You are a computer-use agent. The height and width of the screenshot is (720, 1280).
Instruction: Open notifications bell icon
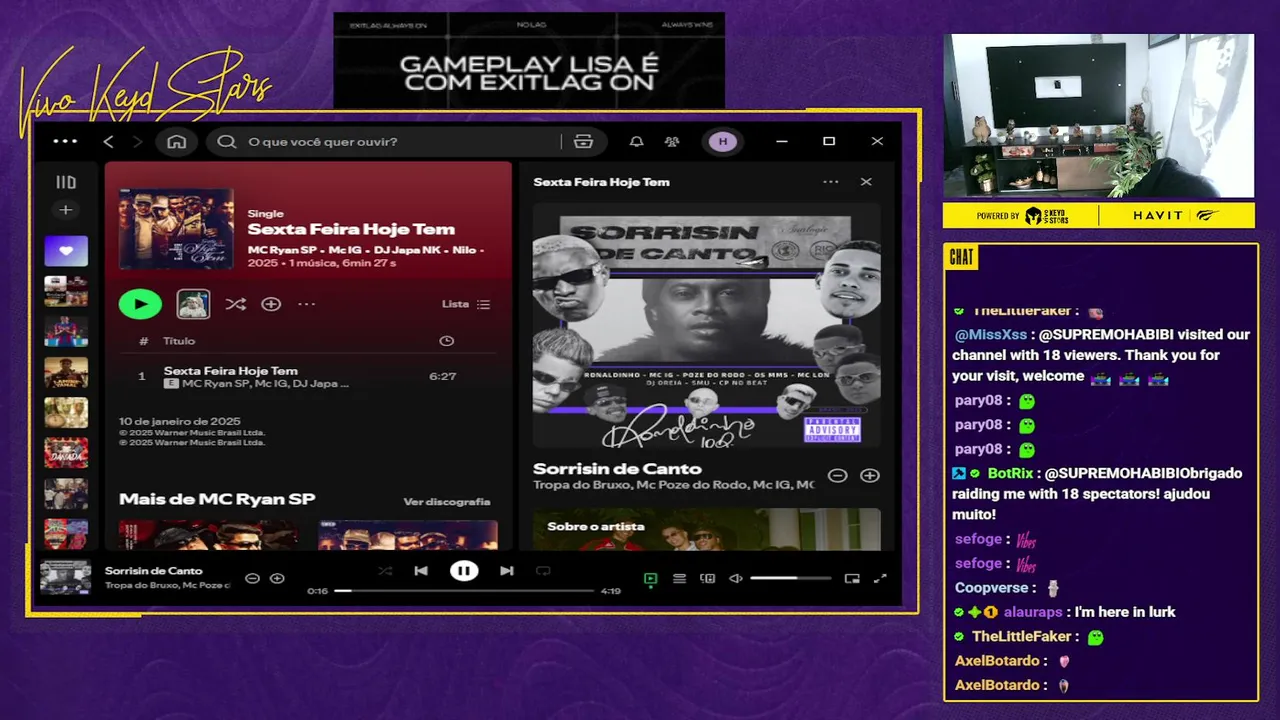click(636, 142)
